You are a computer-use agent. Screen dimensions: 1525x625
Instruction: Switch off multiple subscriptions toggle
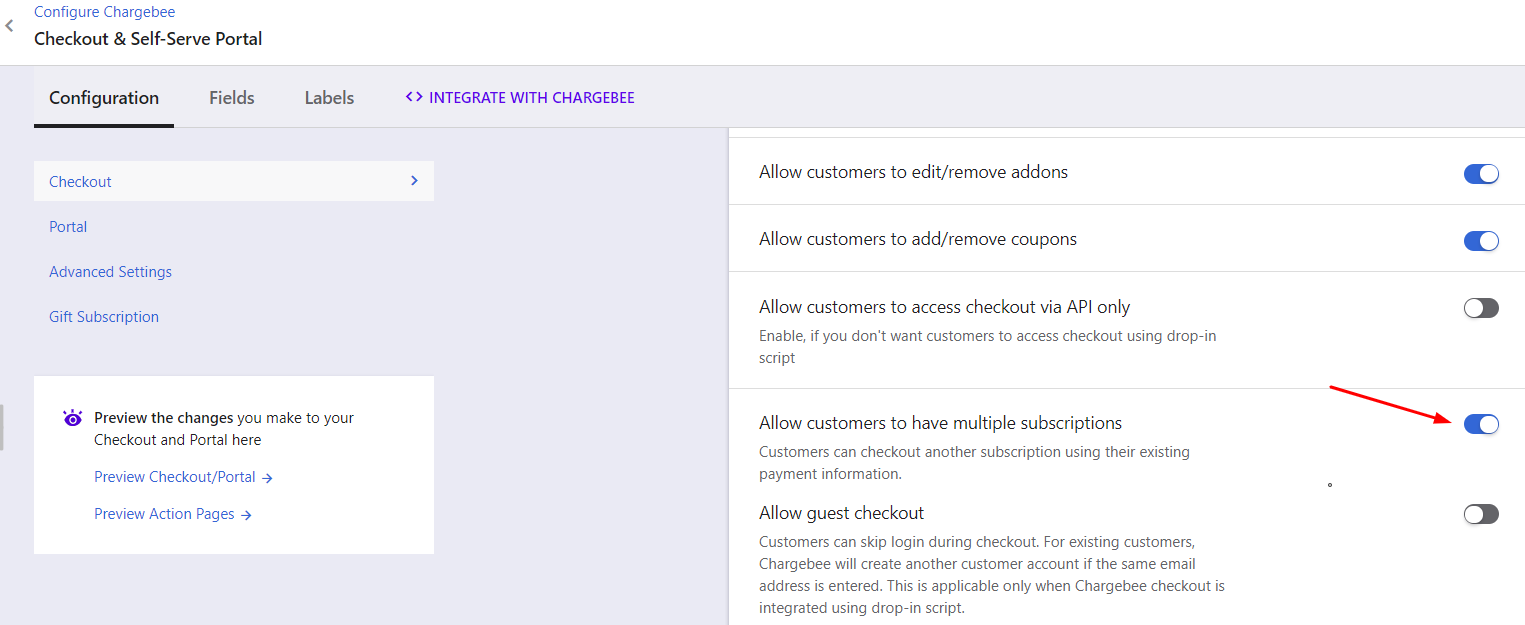pyautogui.click(x=1481, y=424)
